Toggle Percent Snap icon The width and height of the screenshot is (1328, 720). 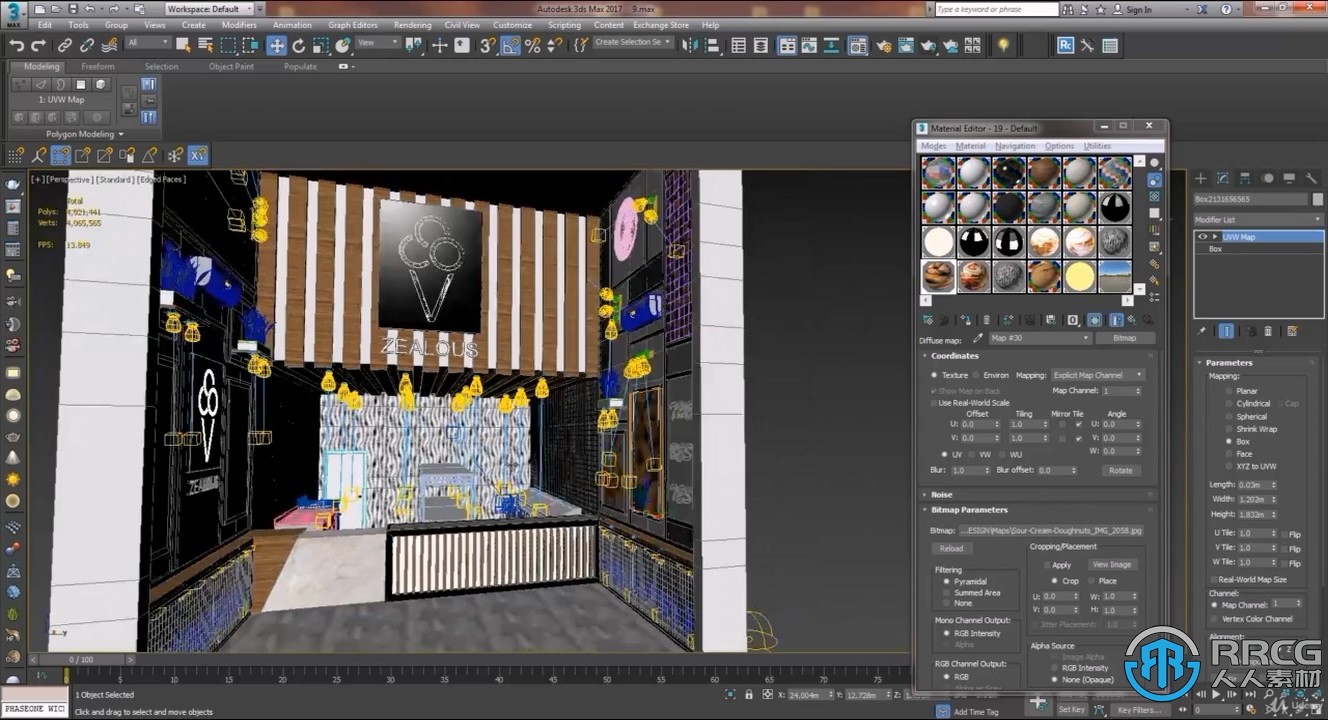[532, 45]
